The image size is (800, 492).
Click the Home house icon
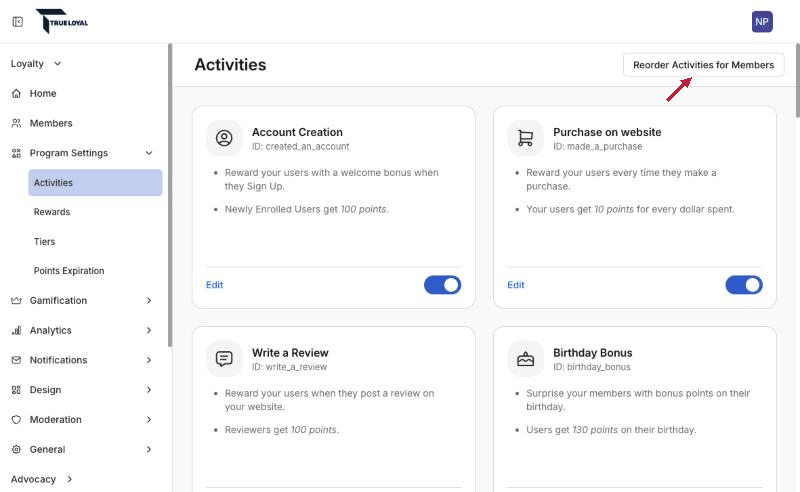pos(16,93)
